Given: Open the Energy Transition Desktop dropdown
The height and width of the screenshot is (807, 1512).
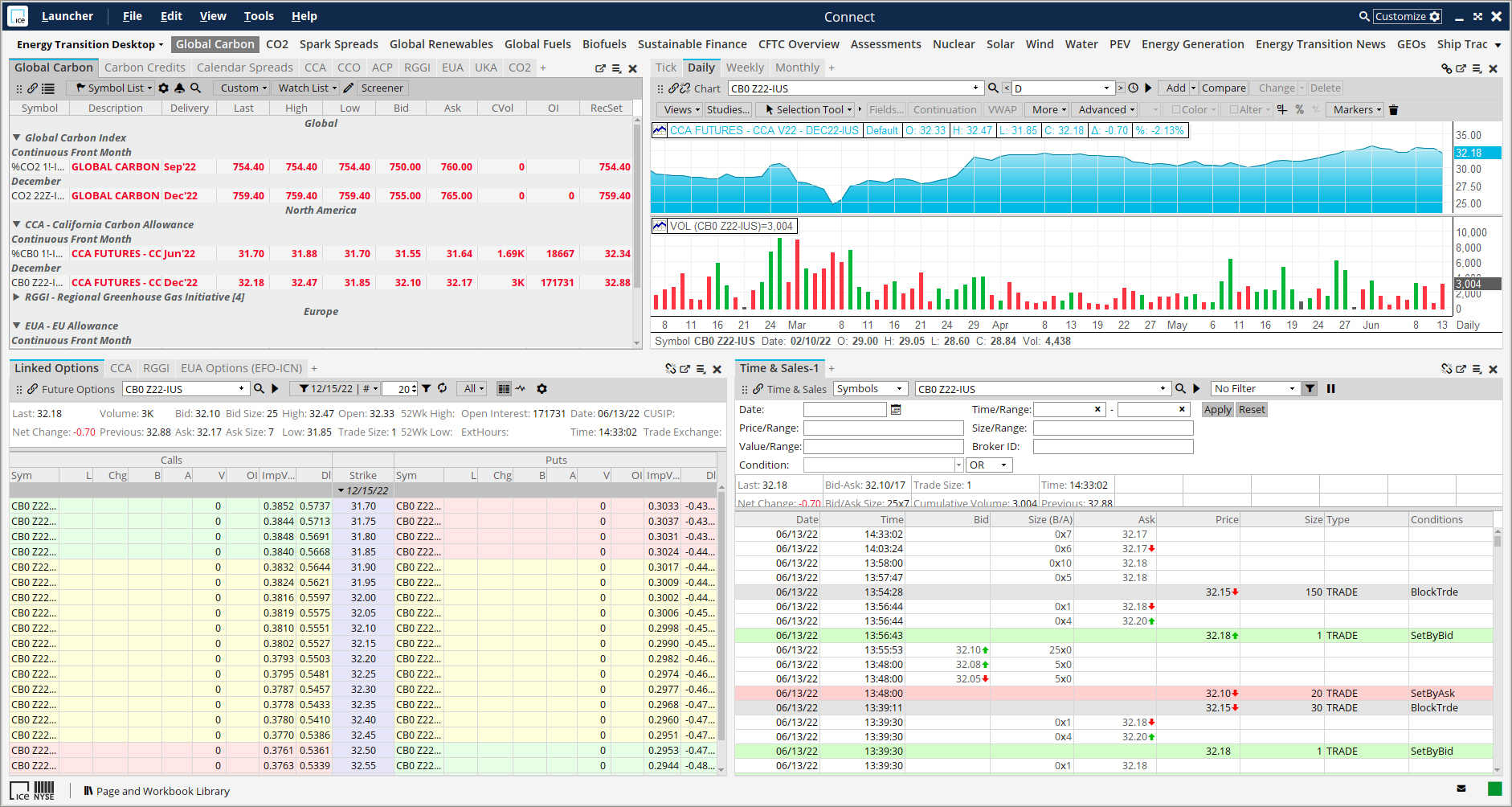Looking at the screenshot, I should [x=89, y=45].
